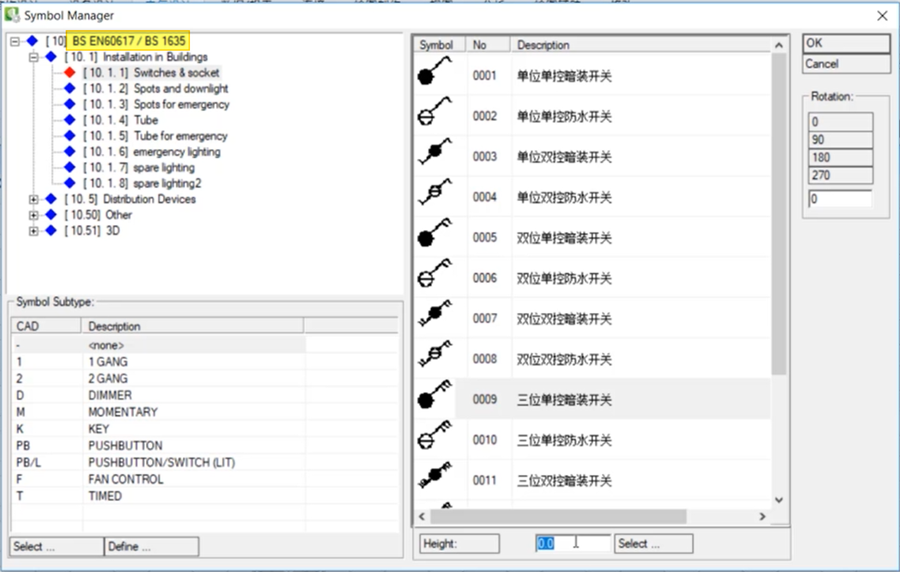Click blue diamond icon beside 3D node

pyautogui.click(x=51, y=231)
